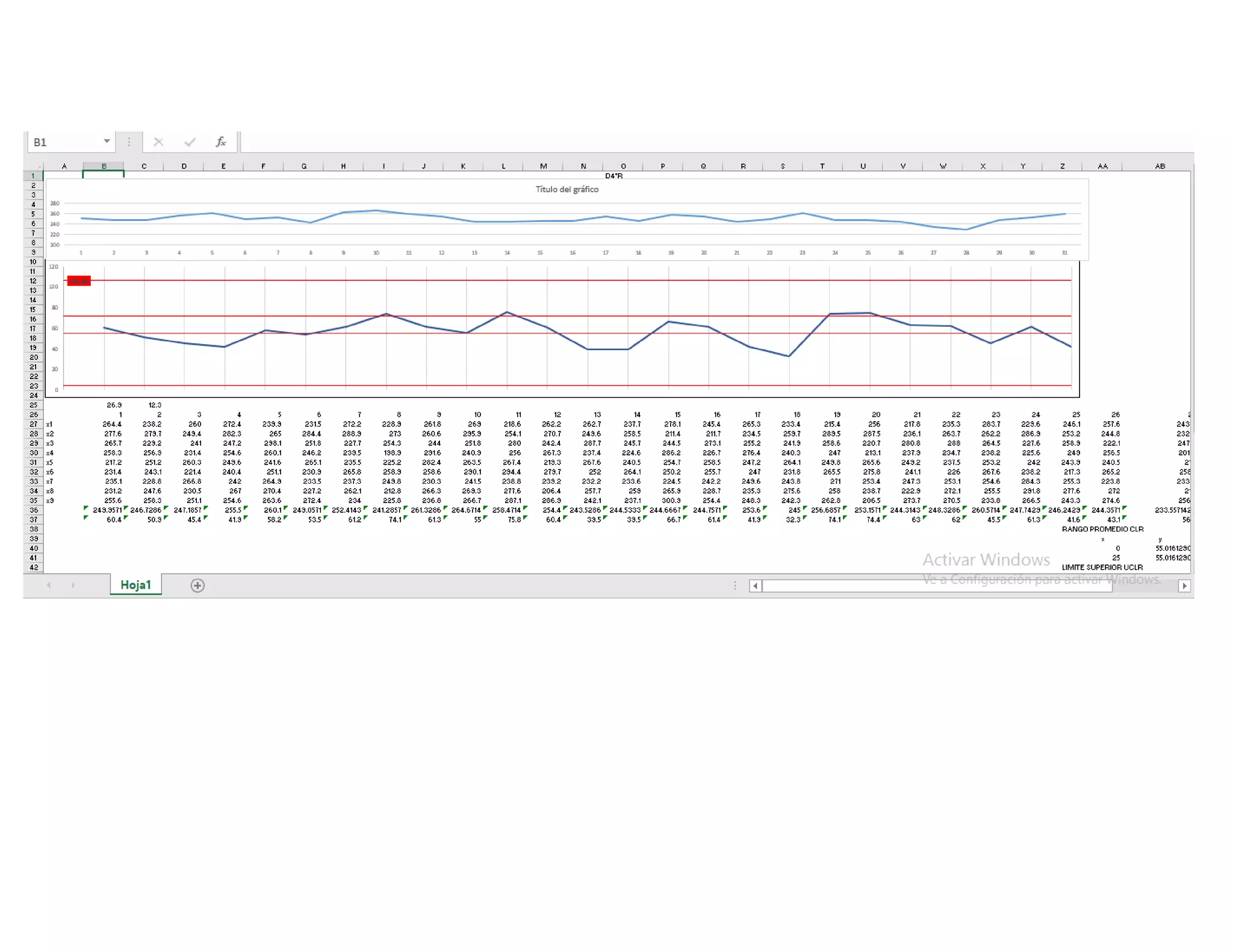
Task: Click the Enter checkmark icon in formula bar
Action: click(x=190, y=142)
